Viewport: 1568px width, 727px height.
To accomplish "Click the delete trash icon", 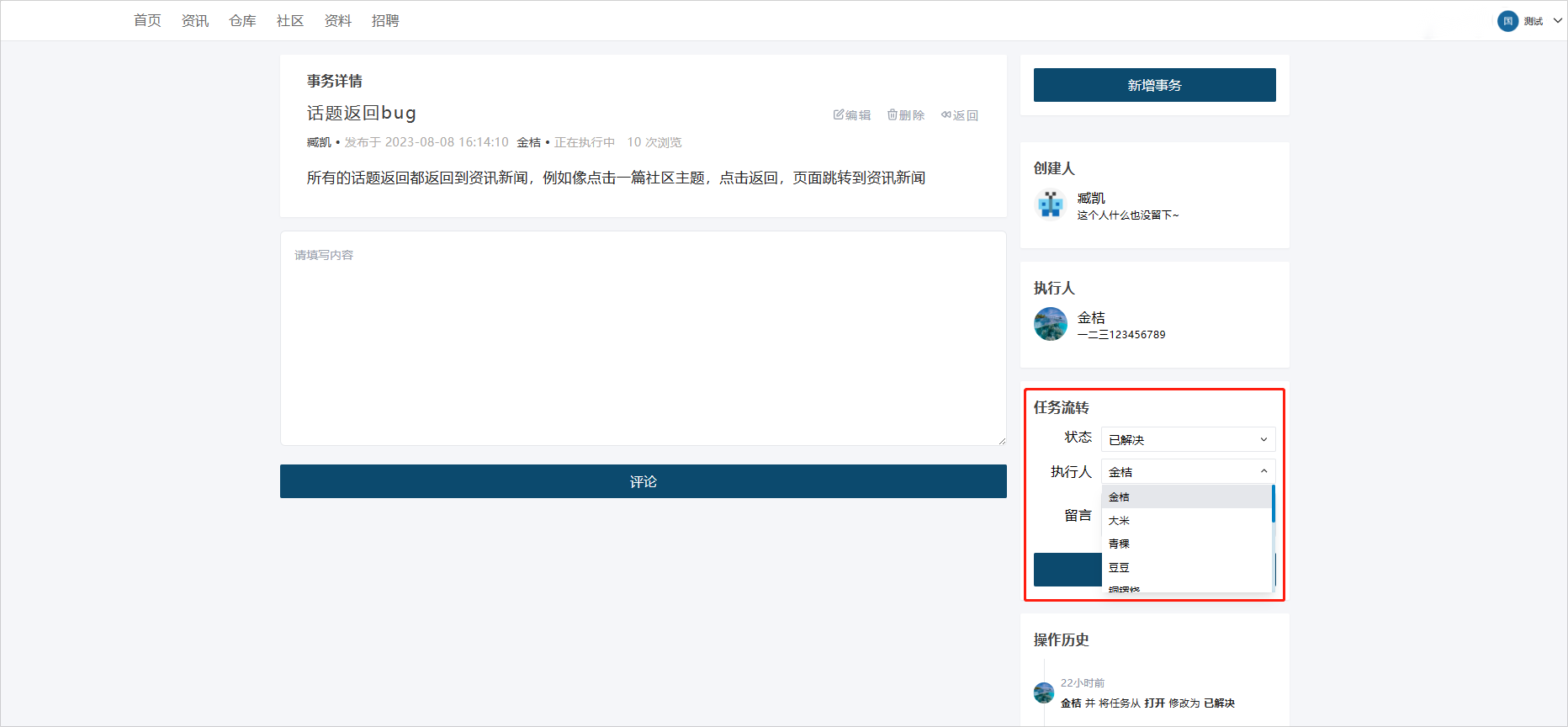I will click(x=893, y=115).
